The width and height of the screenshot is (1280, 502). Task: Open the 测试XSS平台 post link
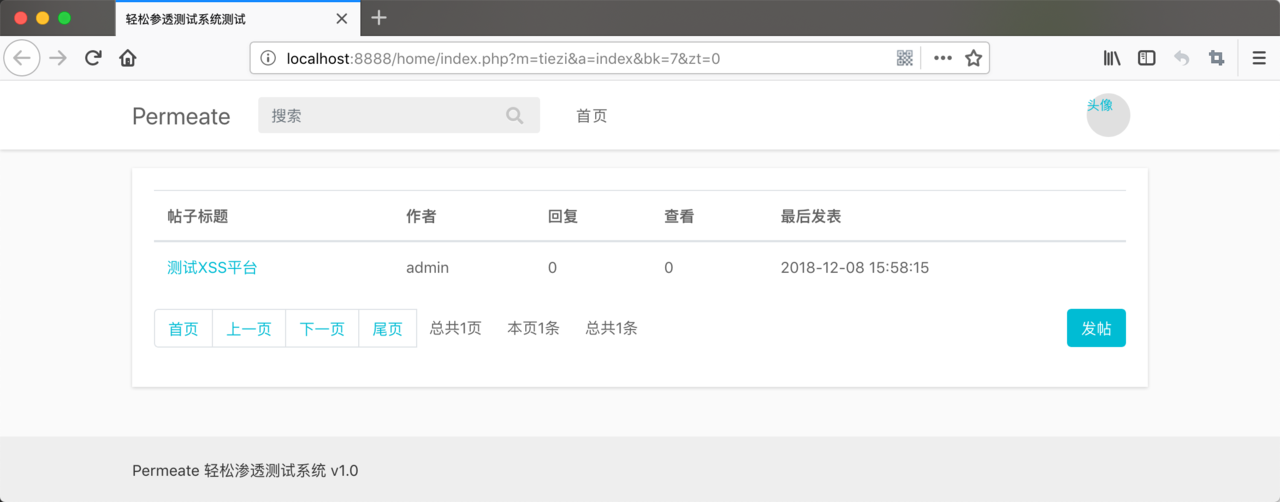(x=212, y=268)
